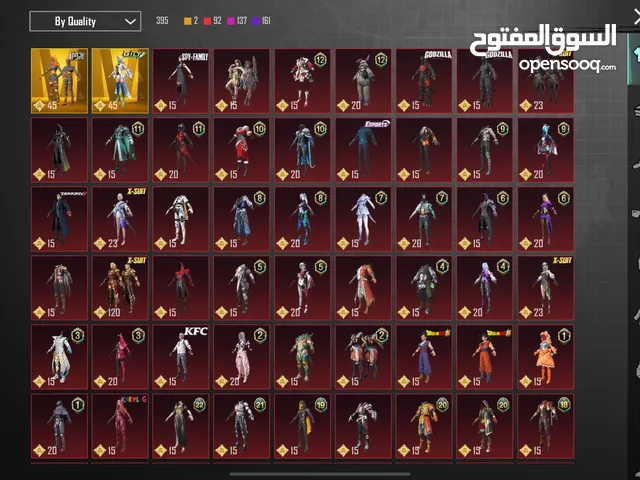The image size is (640, 480).
Task: Select the level 11 outfit priced 15
Action: coord(120,150)
